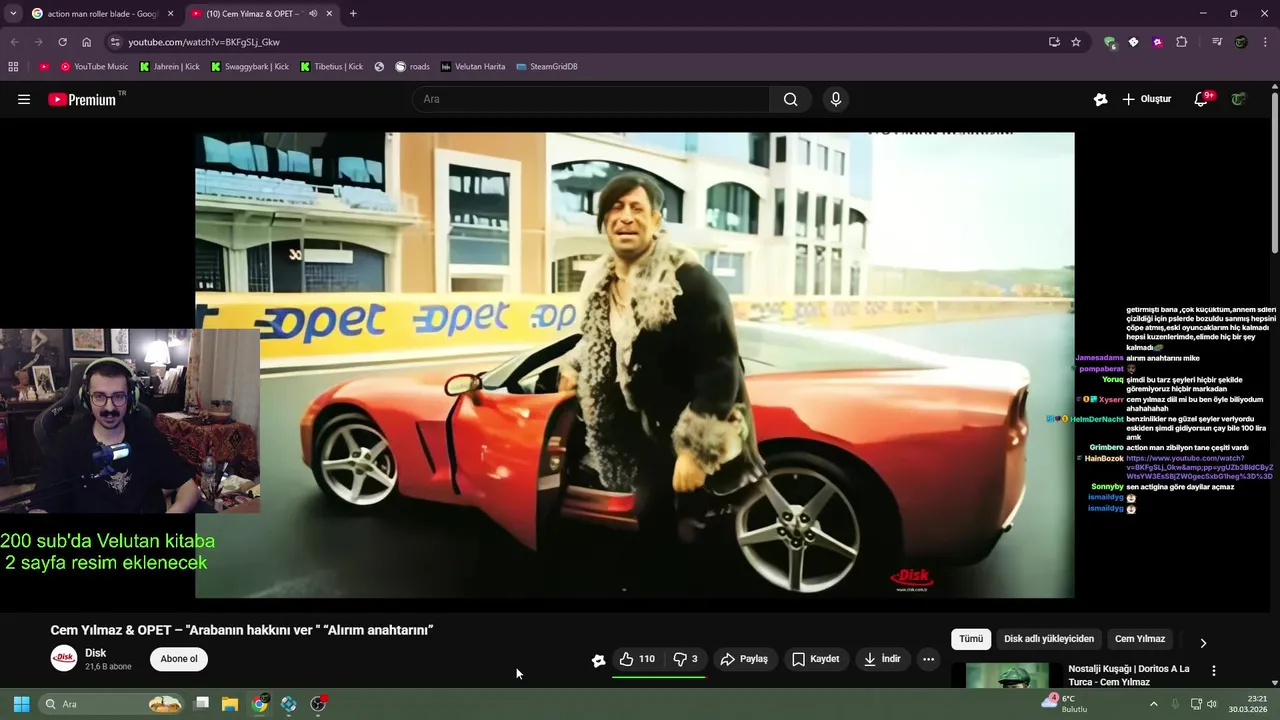Click the Paylaş share button
Screen dimensions: 1280x720
click(x=744, y=659)
